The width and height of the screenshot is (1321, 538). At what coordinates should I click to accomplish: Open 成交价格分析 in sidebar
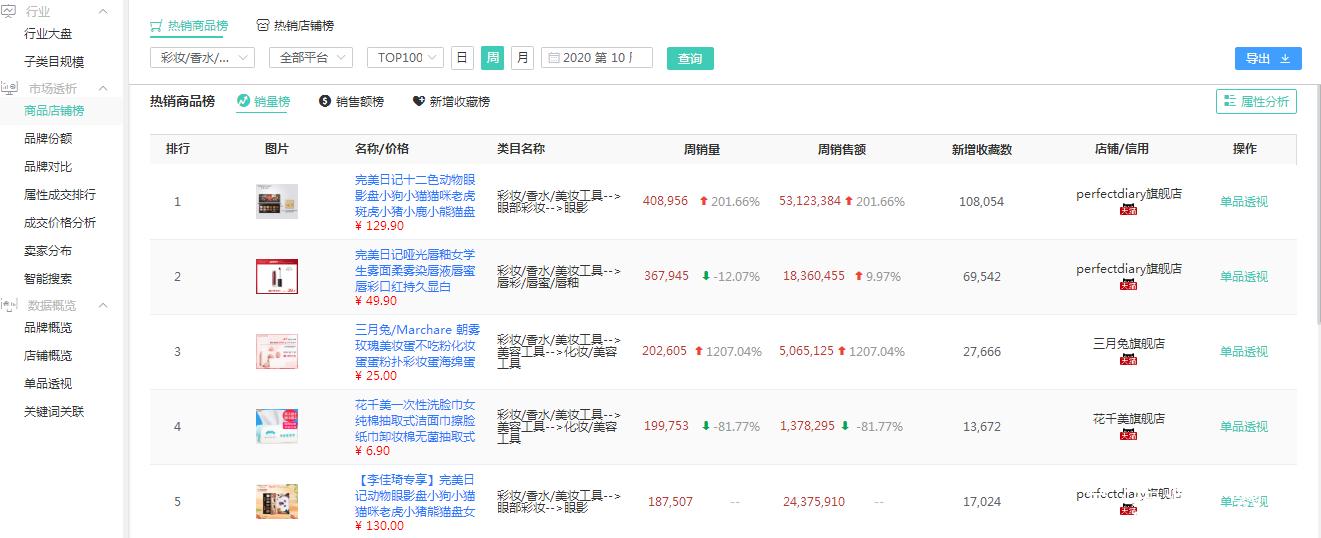pos(60,223)
